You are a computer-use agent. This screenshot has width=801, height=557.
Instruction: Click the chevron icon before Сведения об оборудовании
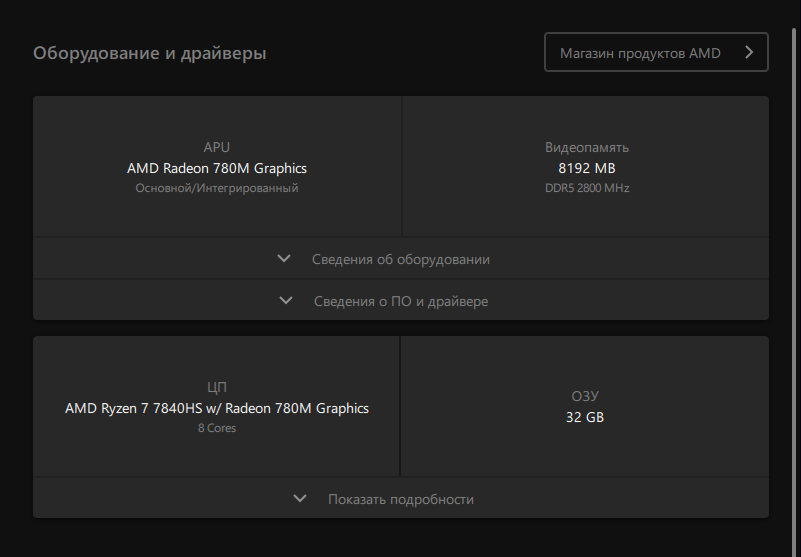click(284, 259)
